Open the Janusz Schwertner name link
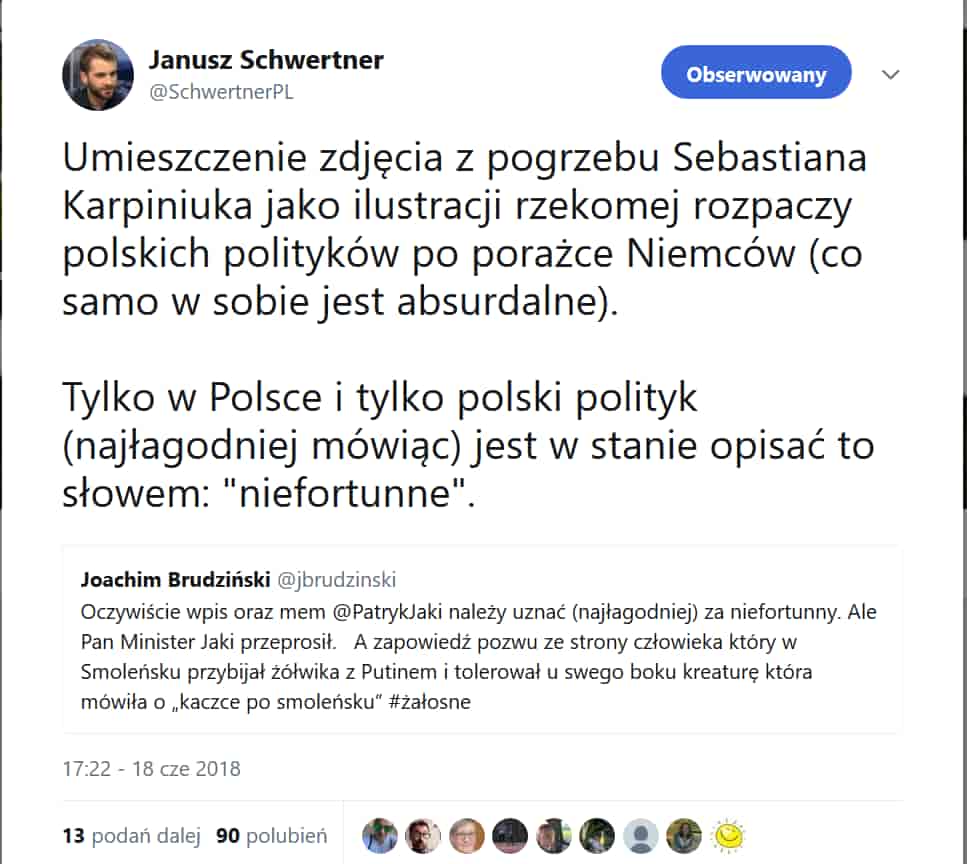The height and width of the screenshot is (864, 967). (x=266, y=60)
